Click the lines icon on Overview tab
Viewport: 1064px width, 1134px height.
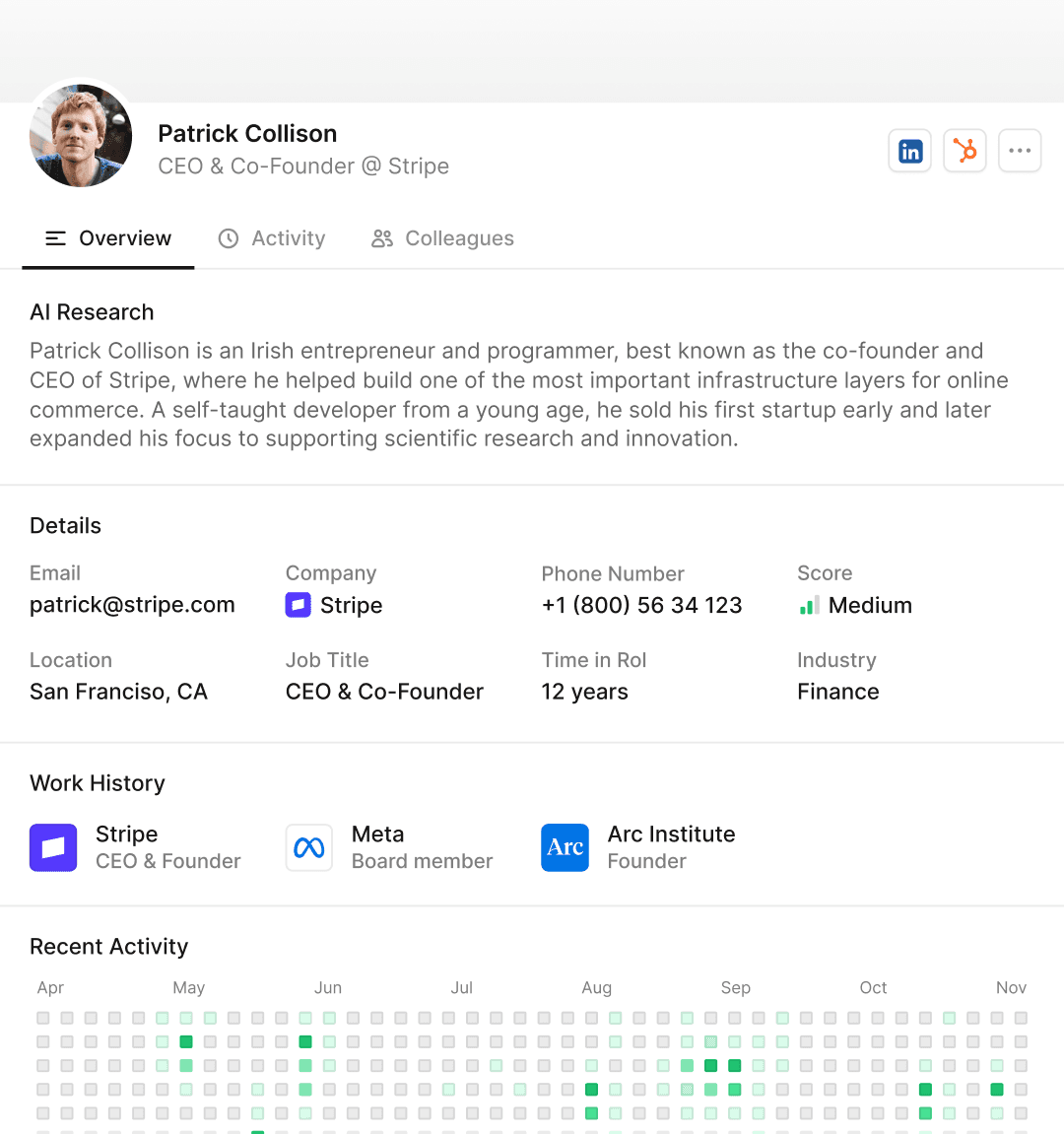tap(56, 238)
